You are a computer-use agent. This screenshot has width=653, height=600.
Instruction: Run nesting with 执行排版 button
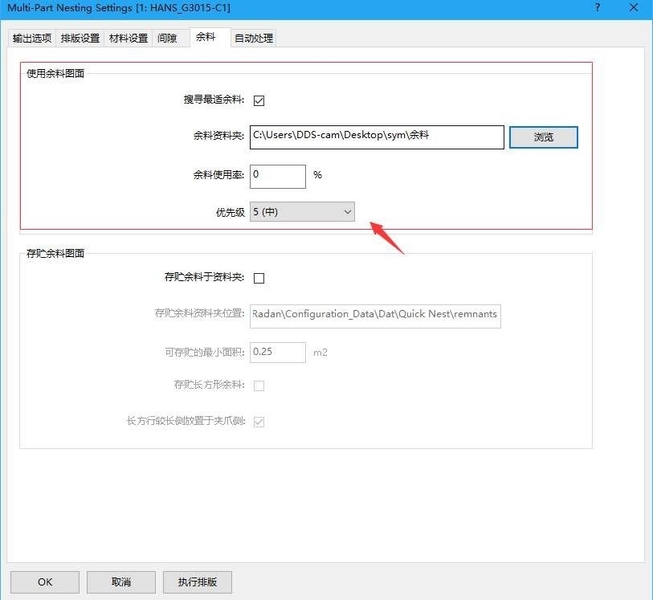(x=197, y=582)
